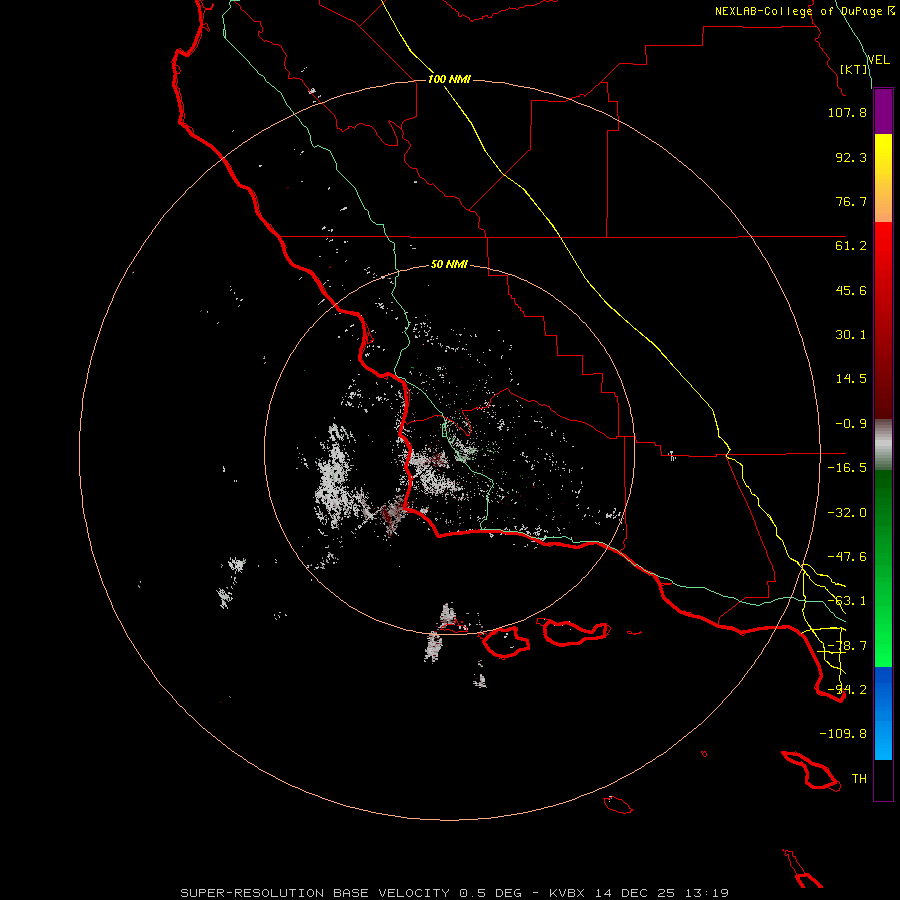Click the bright green color bar segment

click(x=883, y=568)
